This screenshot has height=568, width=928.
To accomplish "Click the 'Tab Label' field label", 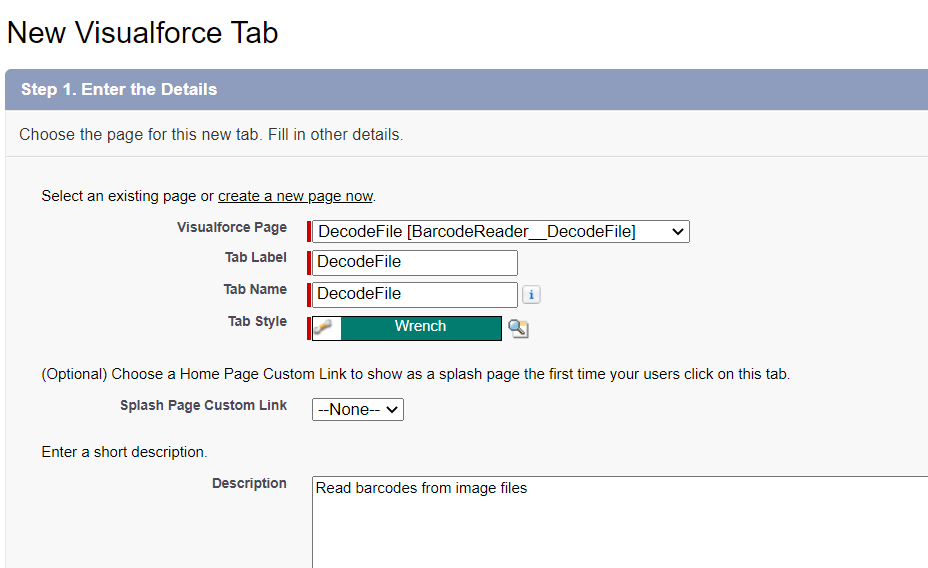I will [x=255, y=258].
